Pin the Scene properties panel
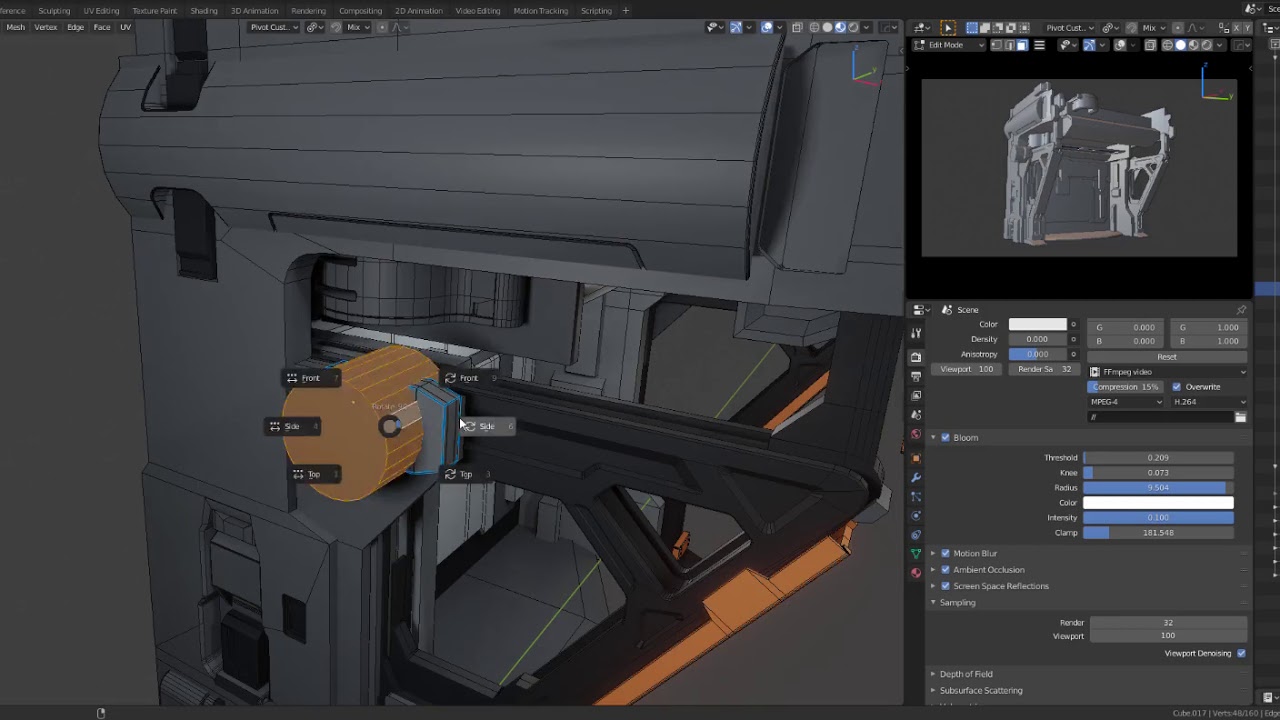1280x720 pixels. 1241,310
